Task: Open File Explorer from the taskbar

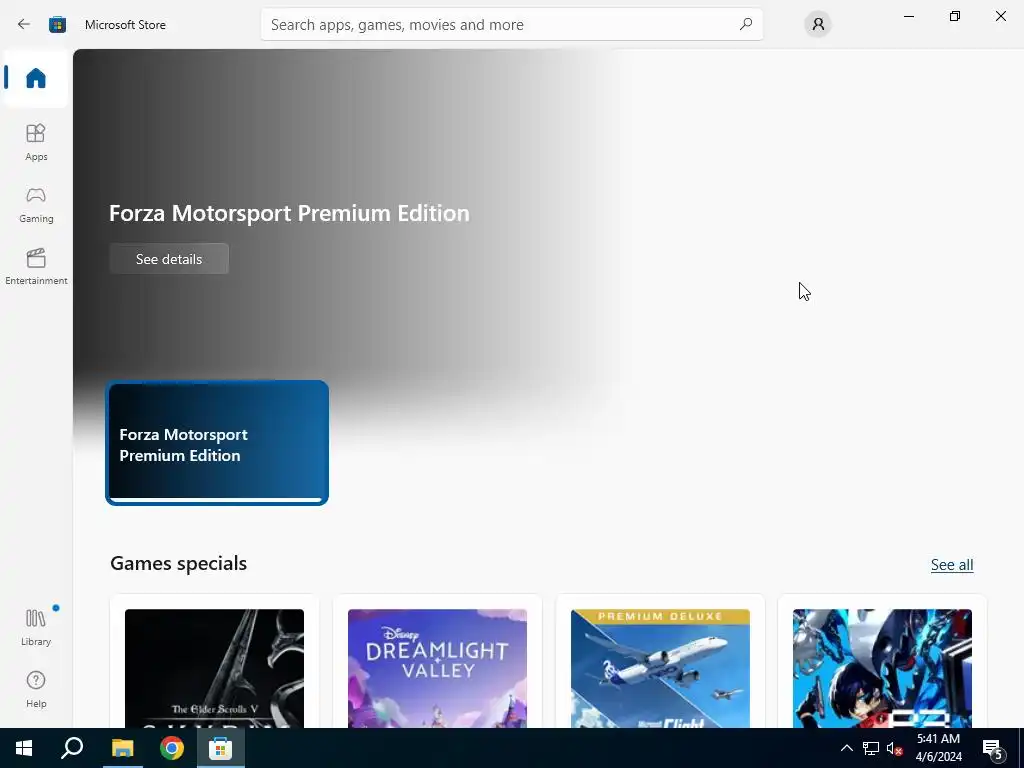Action: [x=122, y=748]
